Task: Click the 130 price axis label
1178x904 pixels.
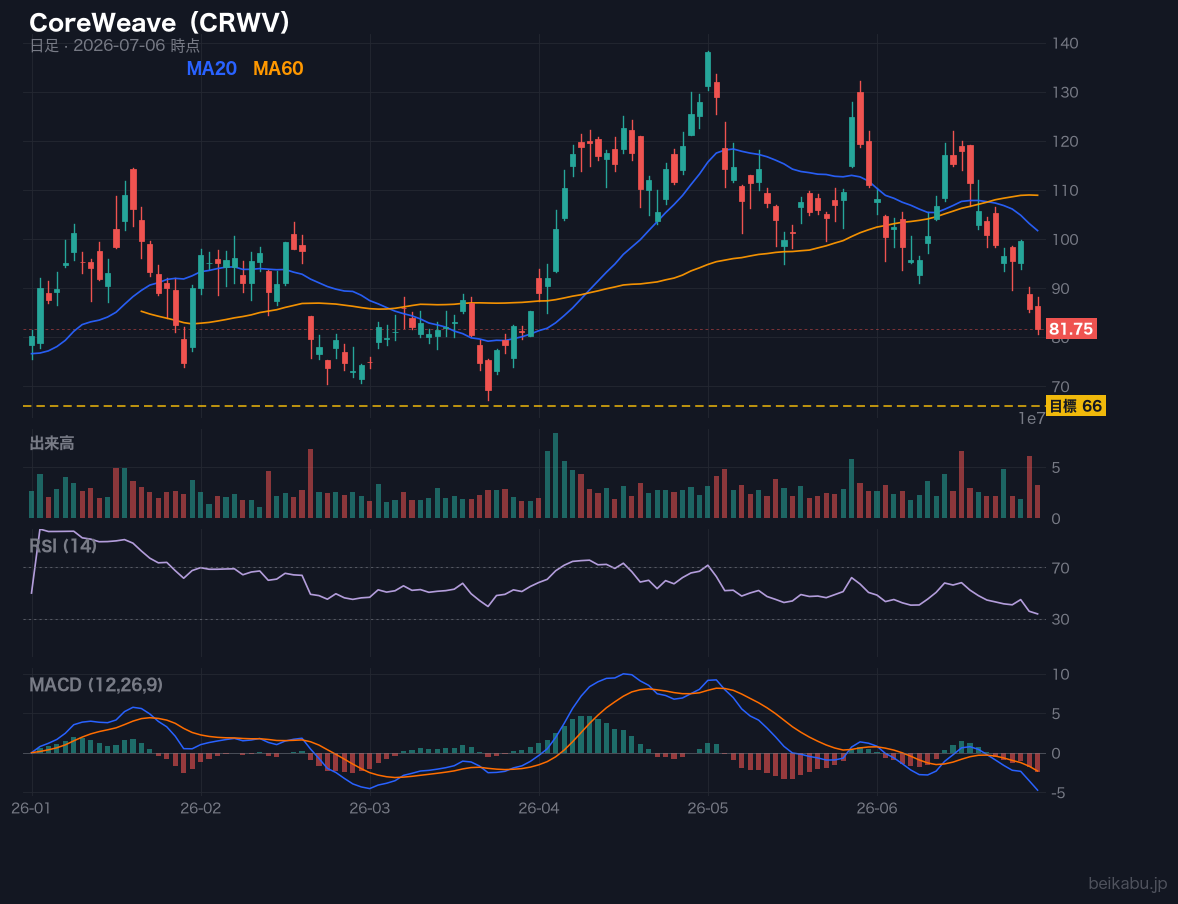Action: pyautogui.click(x=1065, y=92)
